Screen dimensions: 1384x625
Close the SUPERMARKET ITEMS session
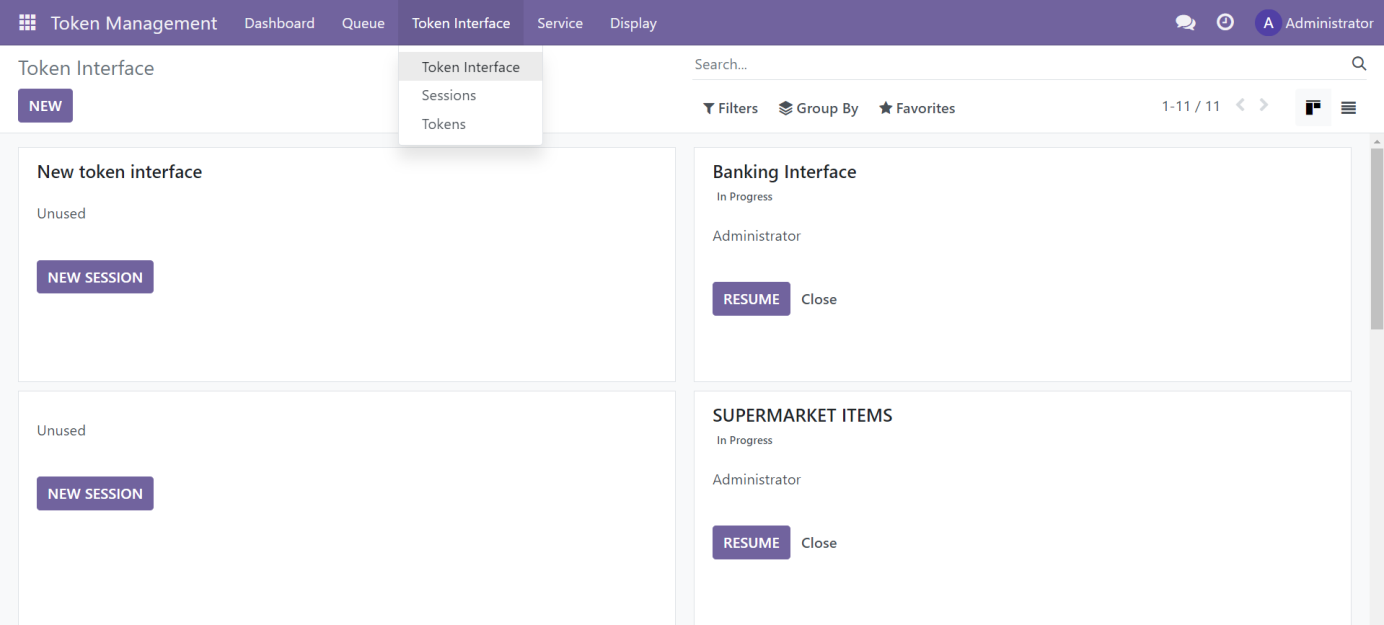pos(818,543)
